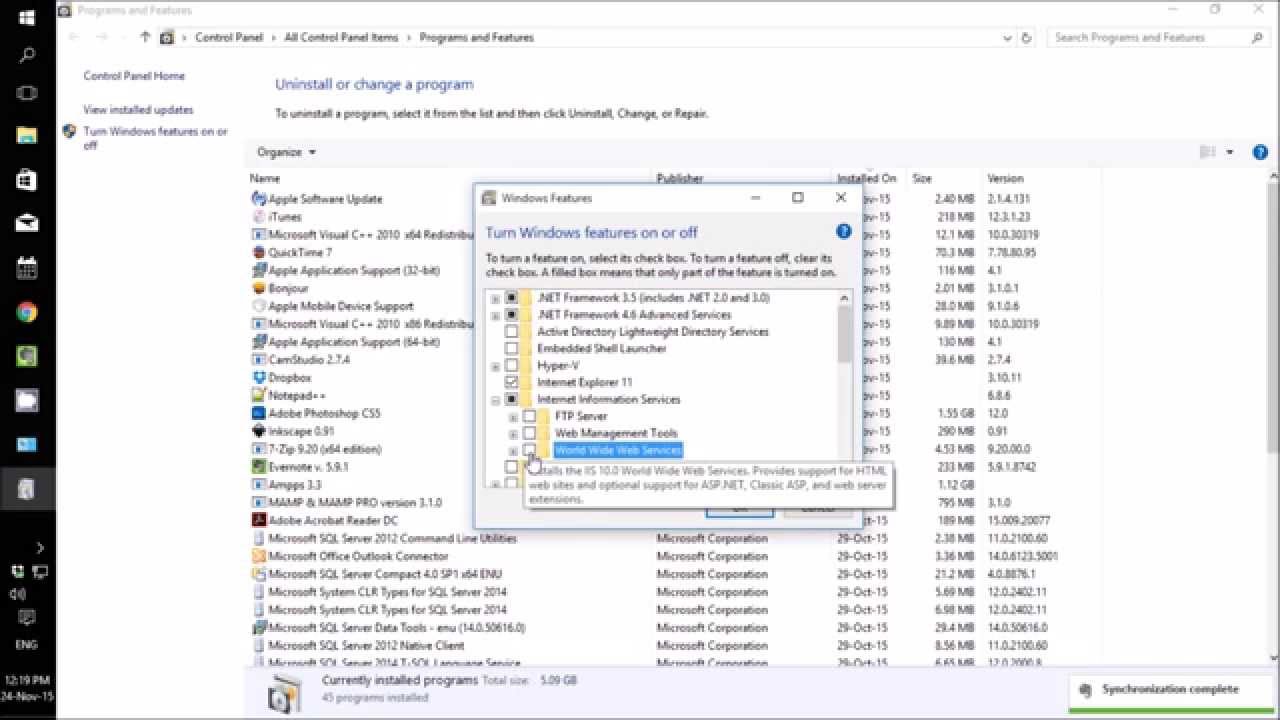Click the CamStudio 2.7.4 program icon

[x=259, y=360]
